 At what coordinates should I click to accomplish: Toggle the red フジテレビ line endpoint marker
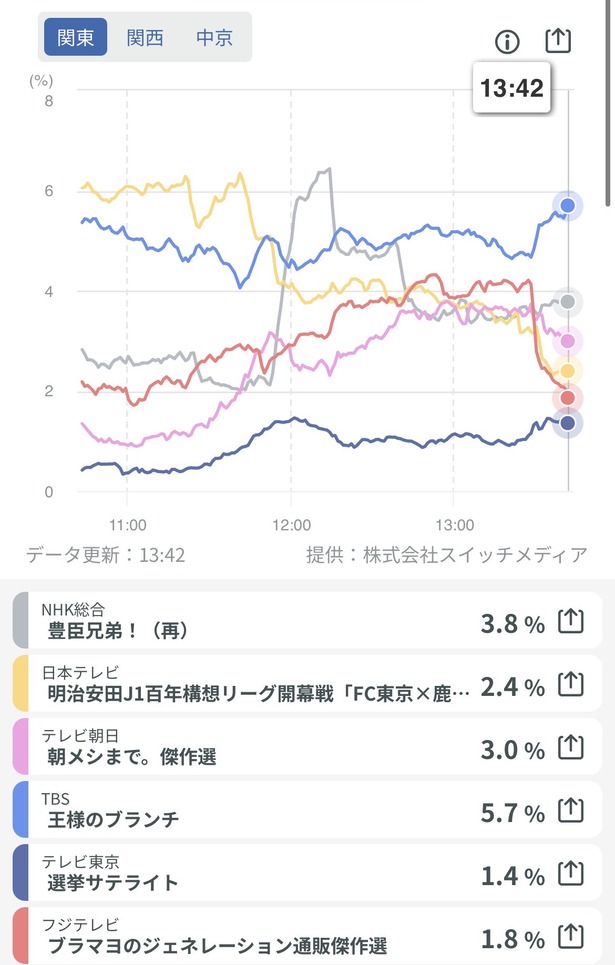click(567, 397)
